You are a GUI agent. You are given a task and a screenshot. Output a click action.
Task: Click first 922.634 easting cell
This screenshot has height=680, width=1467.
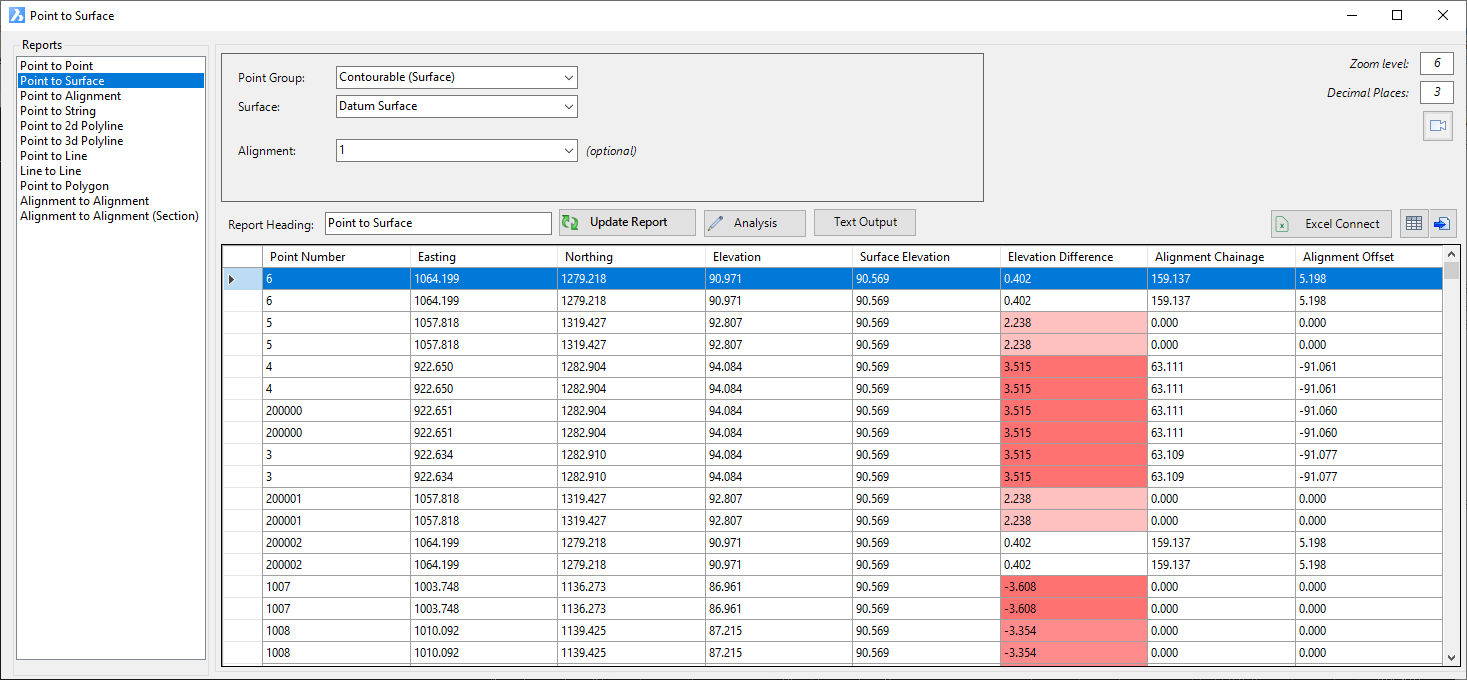pyautogui.click(x=484, y=455)
